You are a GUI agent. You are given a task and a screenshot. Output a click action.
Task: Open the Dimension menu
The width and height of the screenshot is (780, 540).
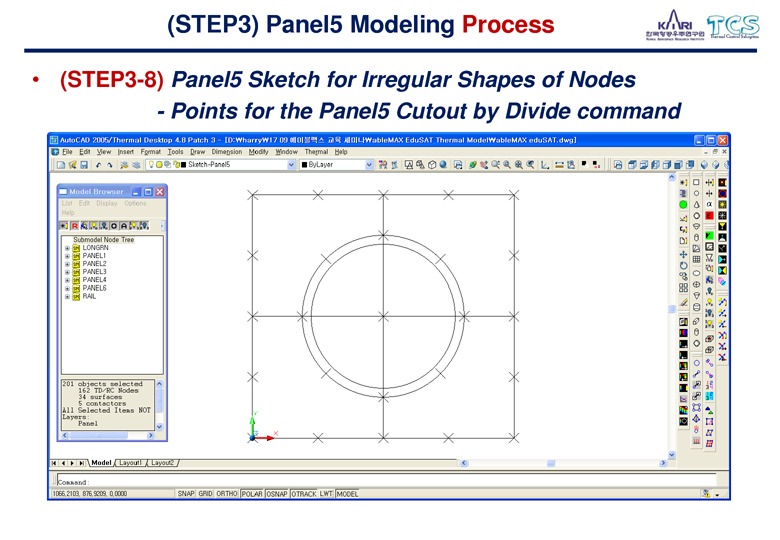(227, 152)
